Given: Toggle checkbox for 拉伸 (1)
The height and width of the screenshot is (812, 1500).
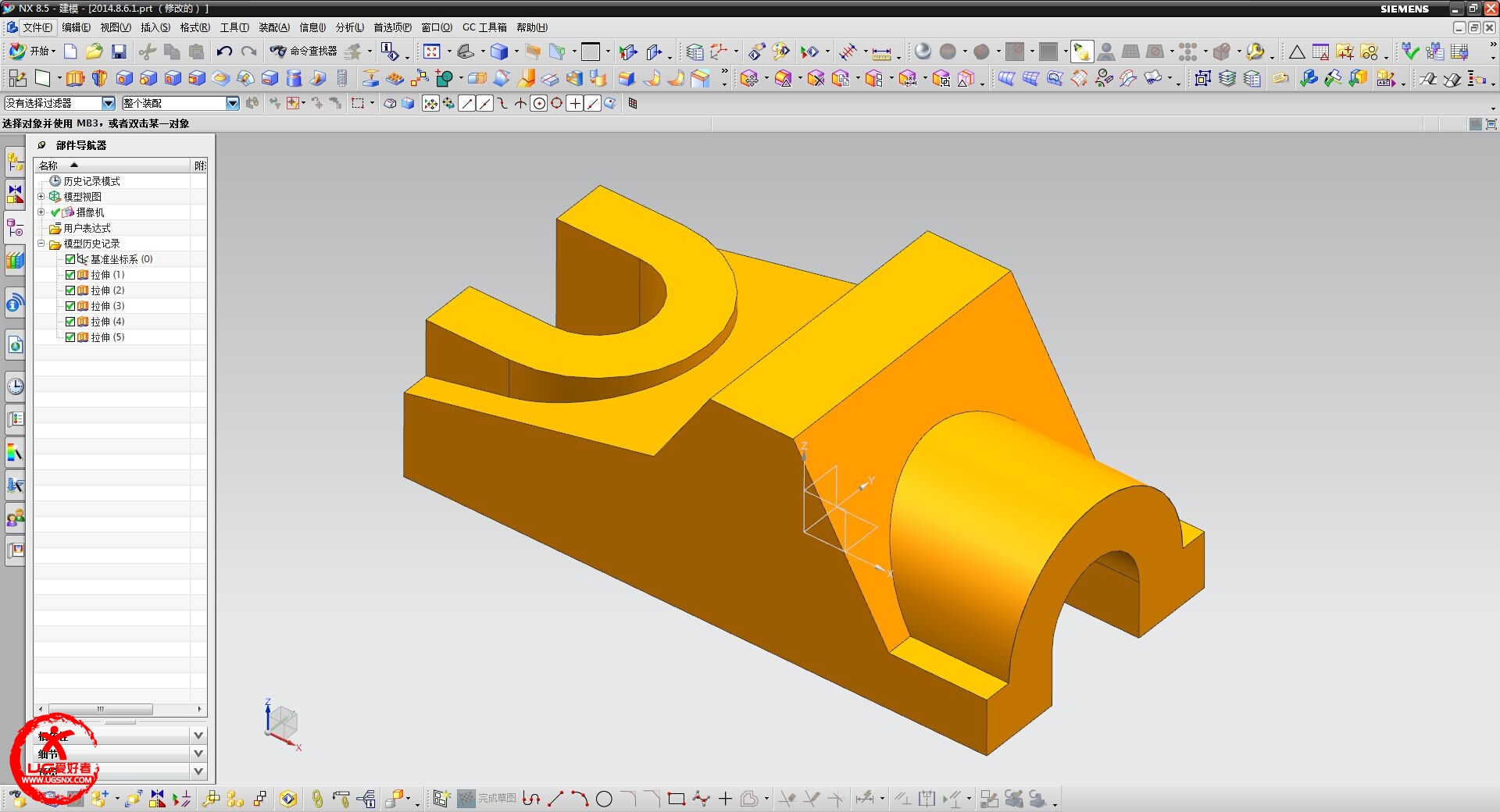Looking at the screenshot, I should point(70,275).
